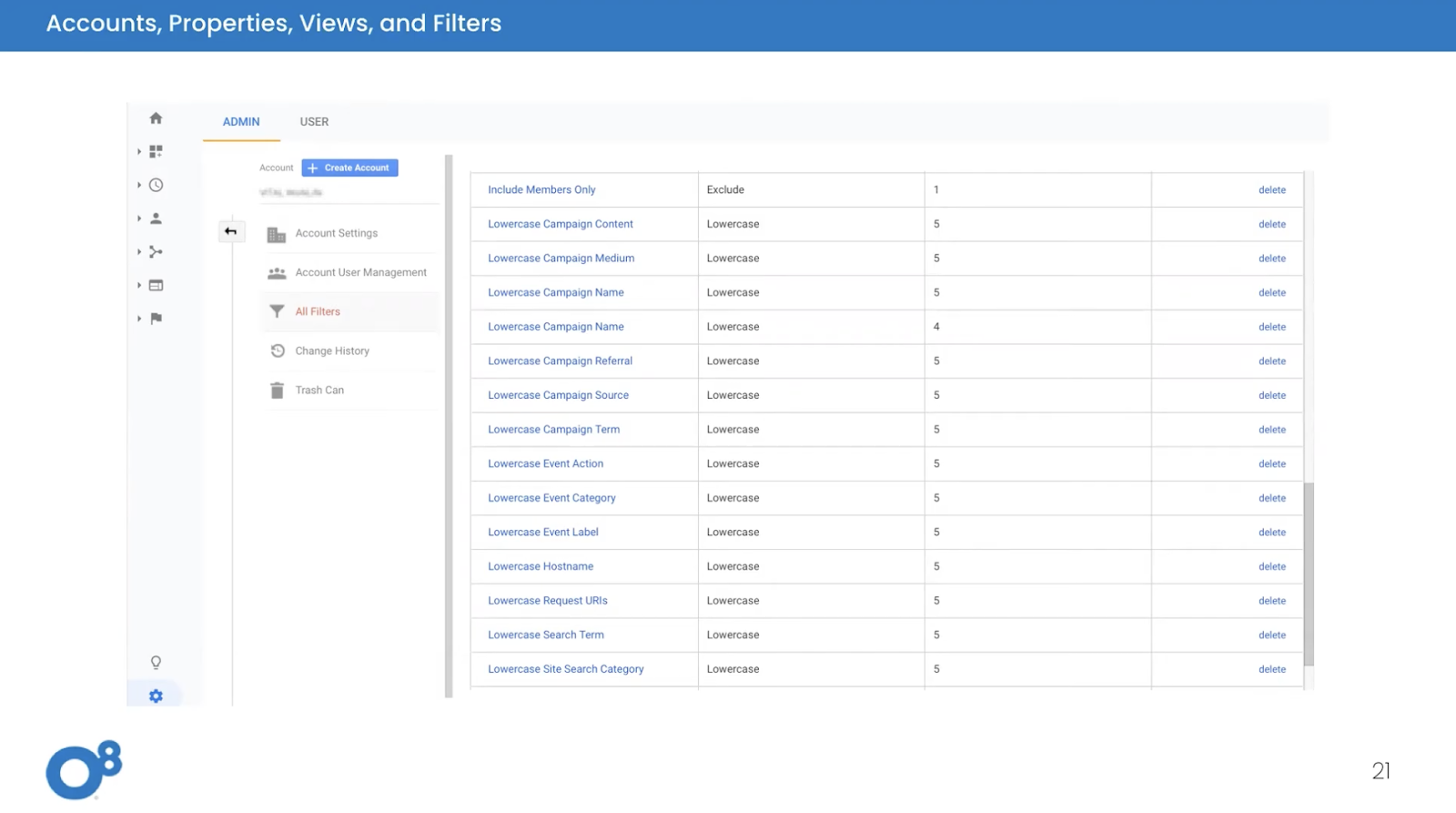Open Lowercase Event Category filter
Screen dimensions: 1456x813
click(551, 498)
